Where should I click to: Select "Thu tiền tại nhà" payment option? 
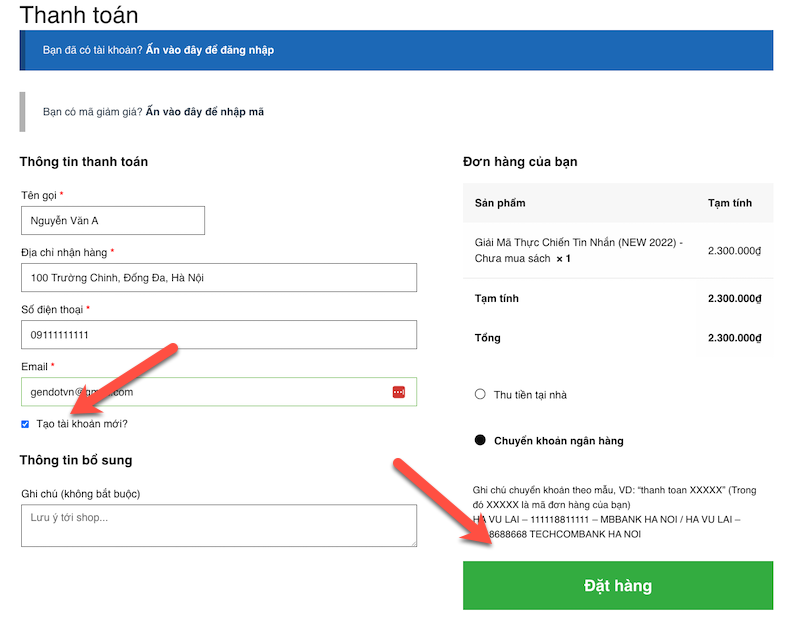click(x=480, y=394)
